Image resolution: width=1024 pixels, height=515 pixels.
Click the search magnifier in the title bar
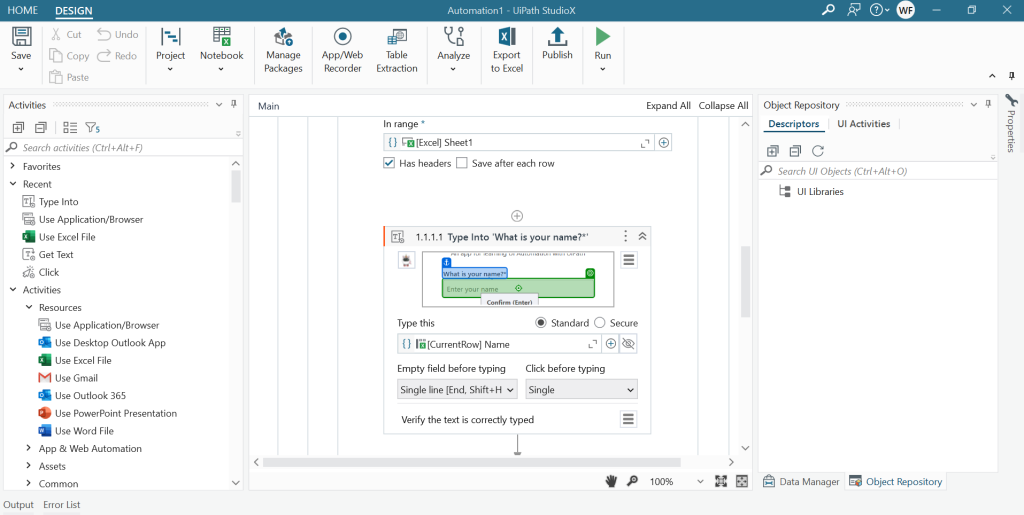tap(828, 10)
